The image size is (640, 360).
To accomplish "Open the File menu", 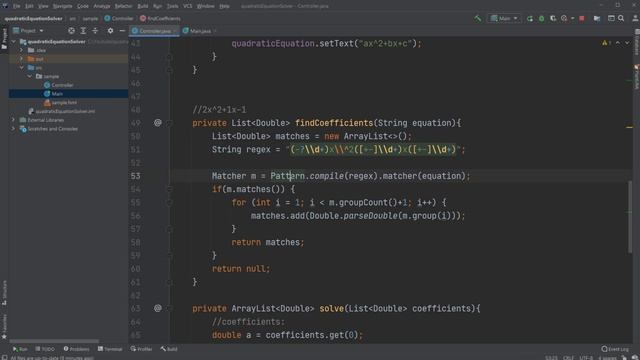I will click(16, 6).
